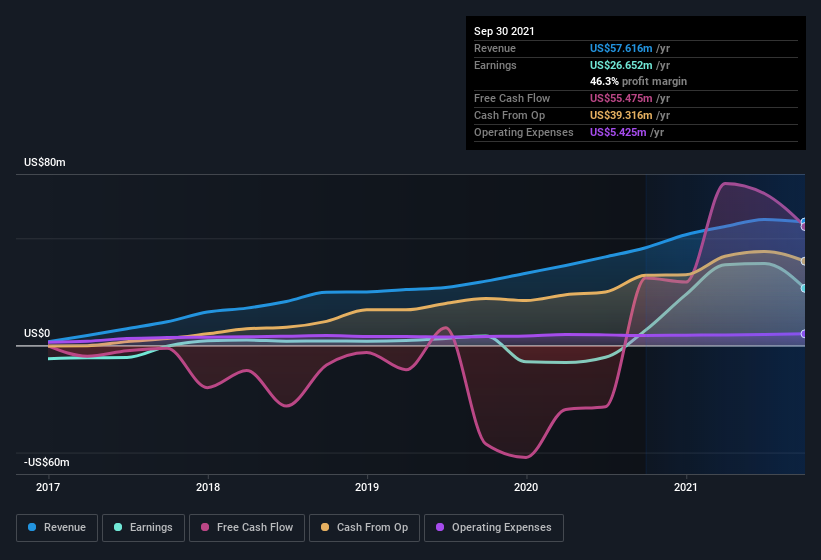The height and width of the screenshot is (560, 821).
Task: Click the Free Cash Flow label in tooltip
Action: click(512, 98)
